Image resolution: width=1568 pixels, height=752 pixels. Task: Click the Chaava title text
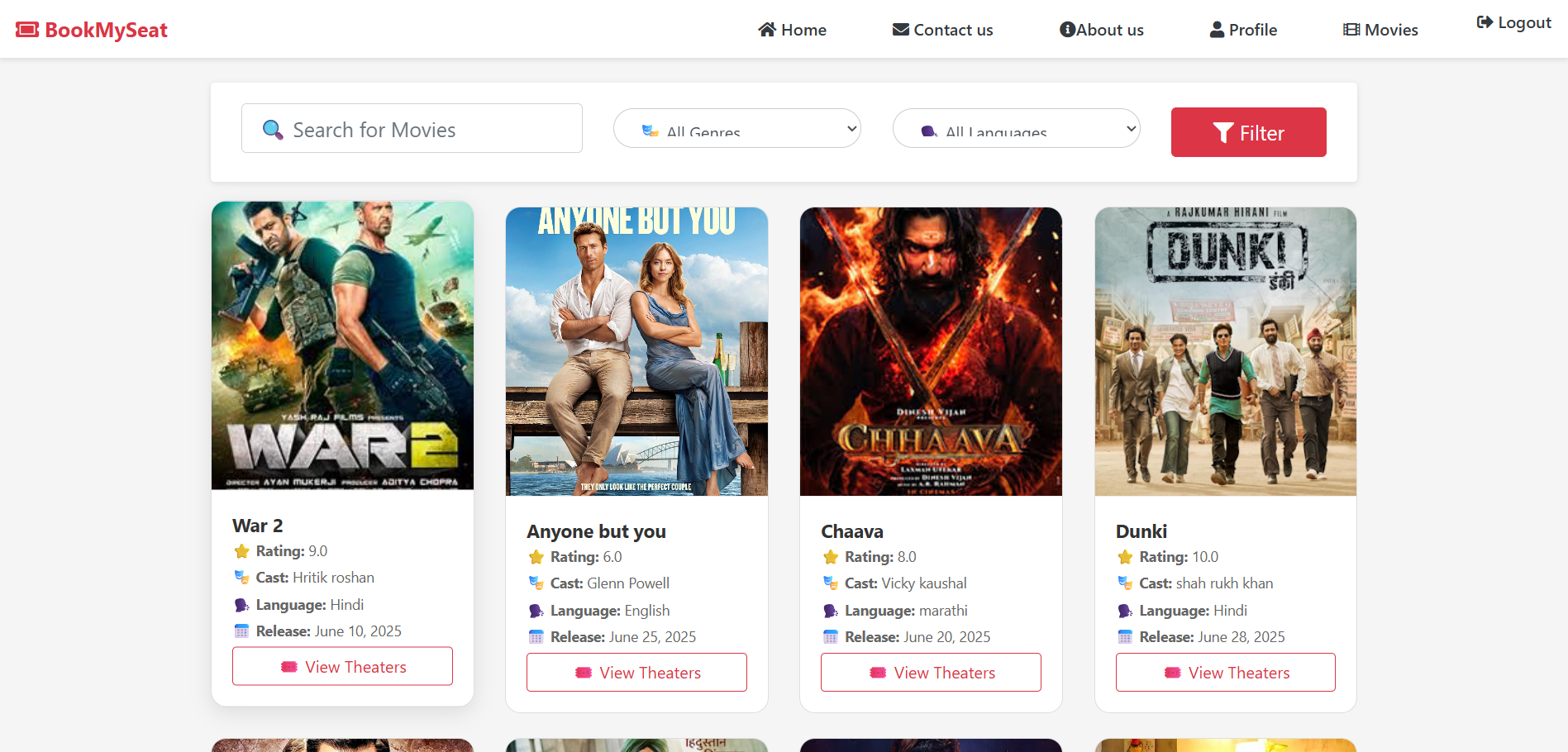point(852,531)
